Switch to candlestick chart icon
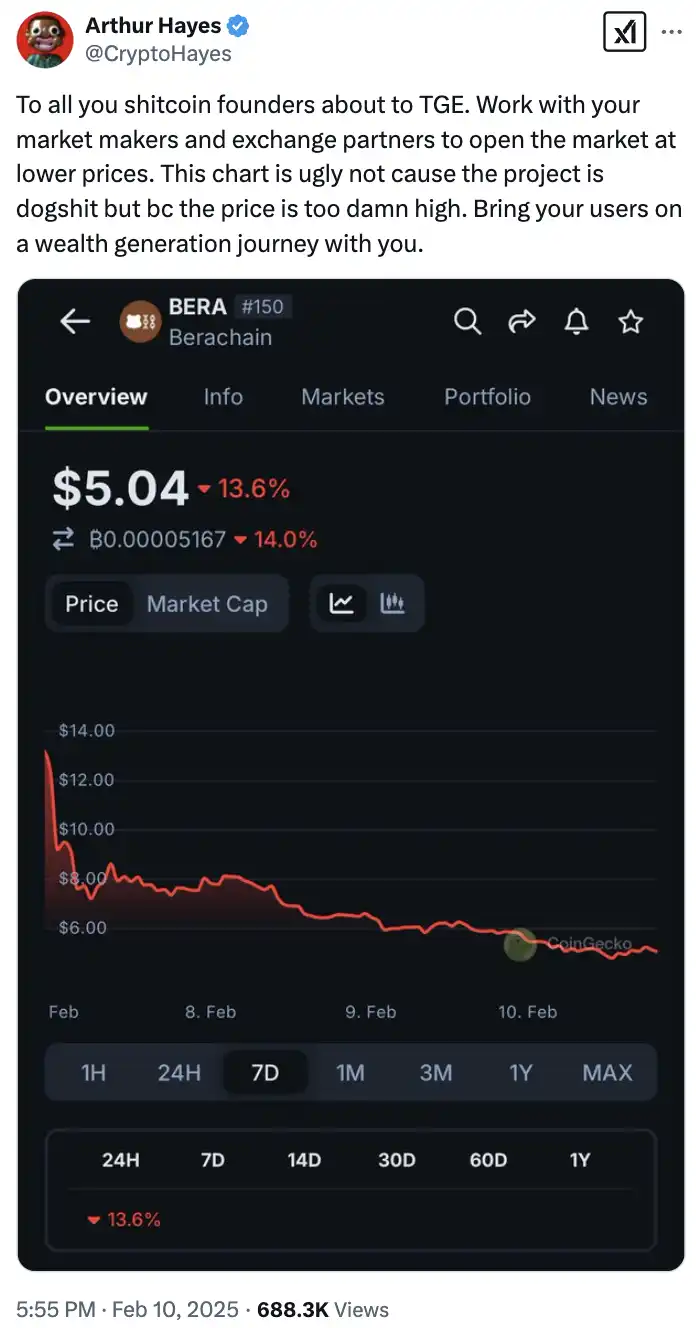The height and width of the screenshot is (1328, 696). click(392, 603)
